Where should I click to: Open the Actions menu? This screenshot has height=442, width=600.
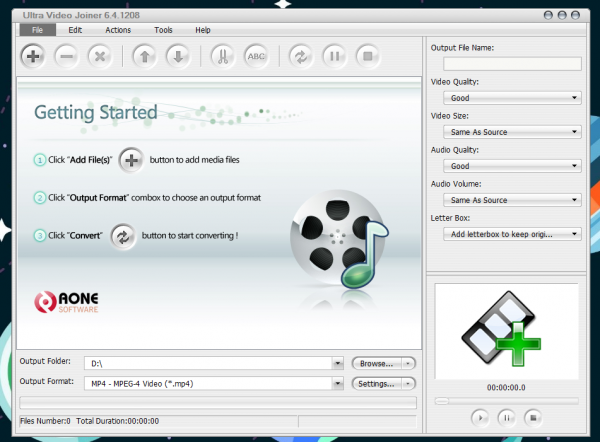point(118,30)
